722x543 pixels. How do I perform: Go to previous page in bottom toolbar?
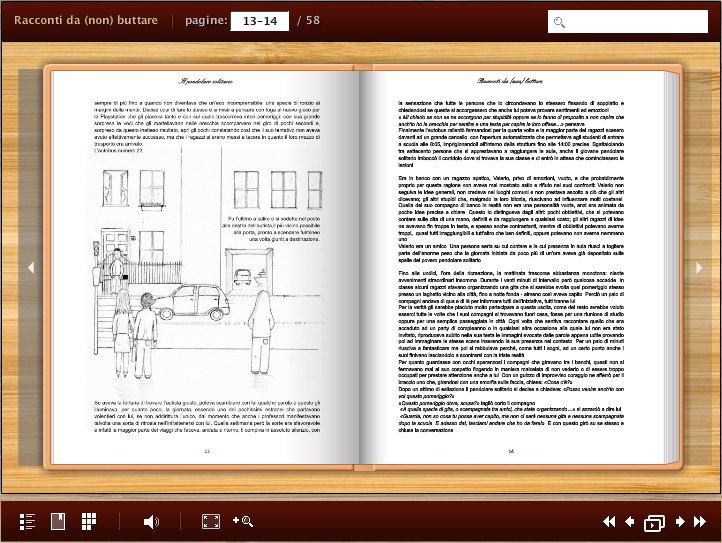pyautogui.click(x=629, y=521)
